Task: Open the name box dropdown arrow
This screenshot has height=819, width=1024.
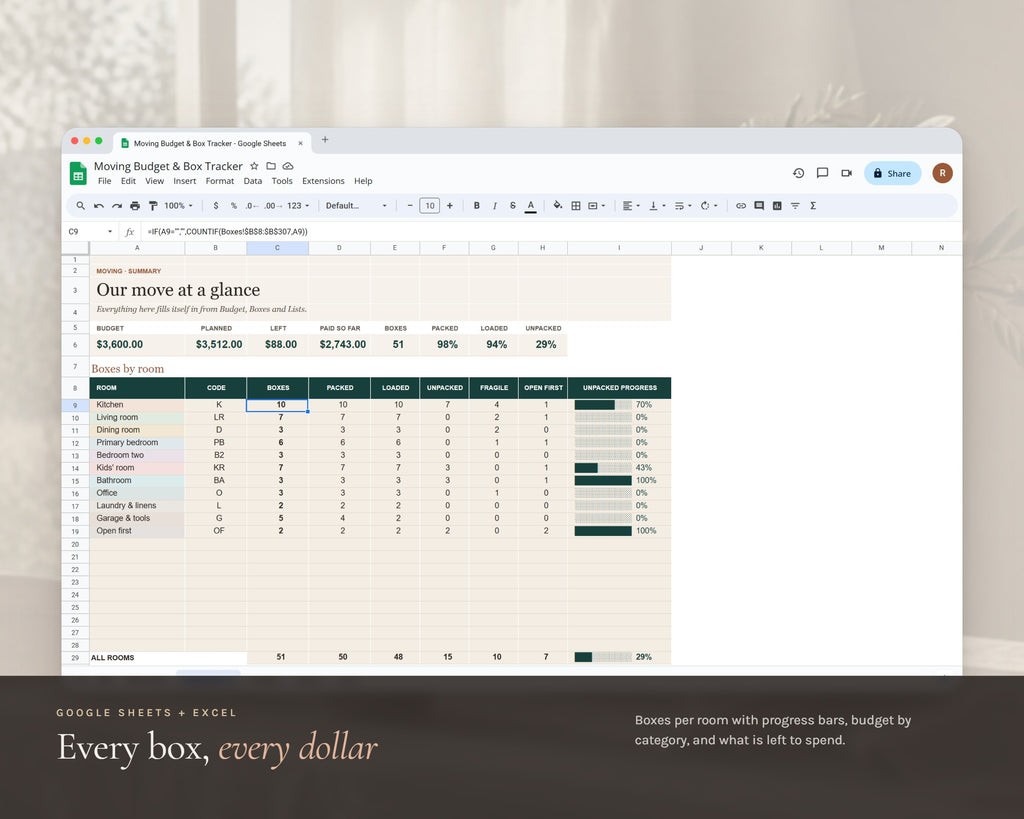Action: point(110,232)
